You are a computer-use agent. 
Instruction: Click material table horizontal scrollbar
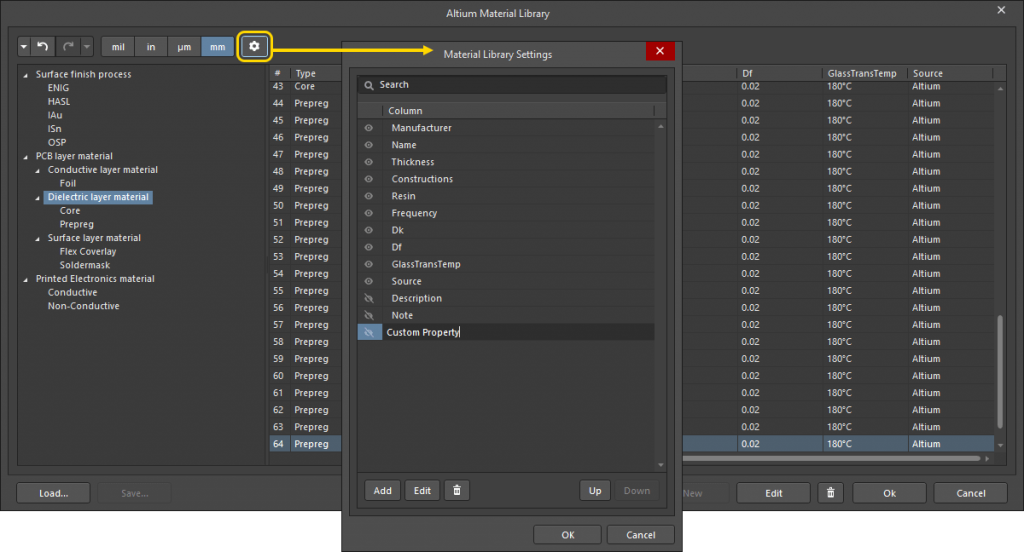click(x=831, y=459)
